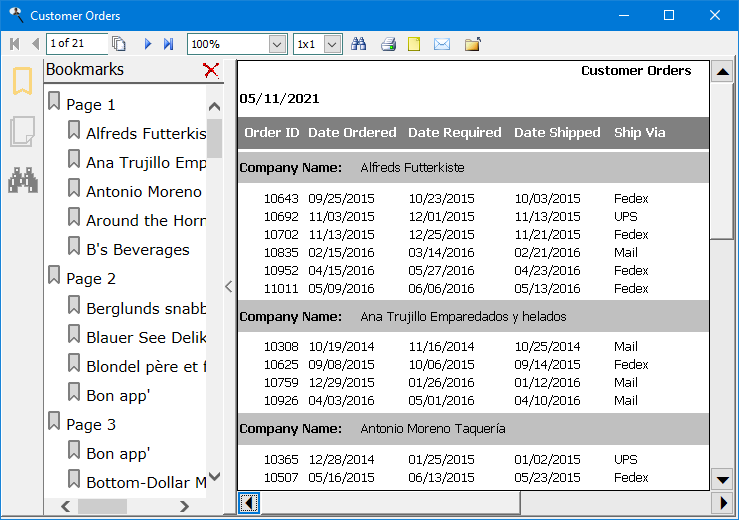Select Alfreds Futterkiste bookmark
Viewport: 739px width, 520px height.
tap(146, 133)
